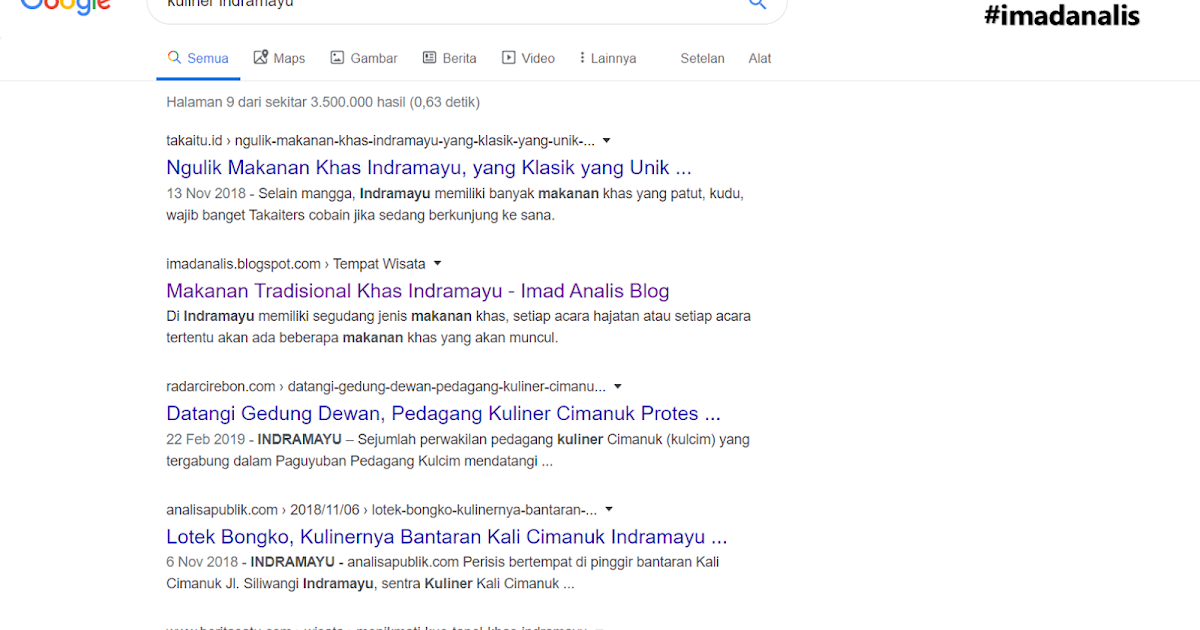Click the analisapublik.com breadcrumb URL
Image resolution: width=1200 pixels, height=630 pixels.
click(x=381, y=509)
